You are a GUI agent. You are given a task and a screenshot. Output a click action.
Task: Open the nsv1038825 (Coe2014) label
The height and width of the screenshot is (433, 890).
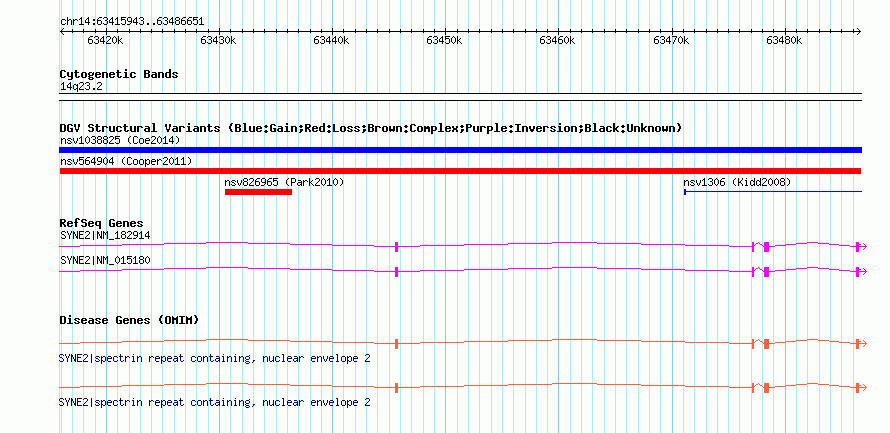pos(120,140)
